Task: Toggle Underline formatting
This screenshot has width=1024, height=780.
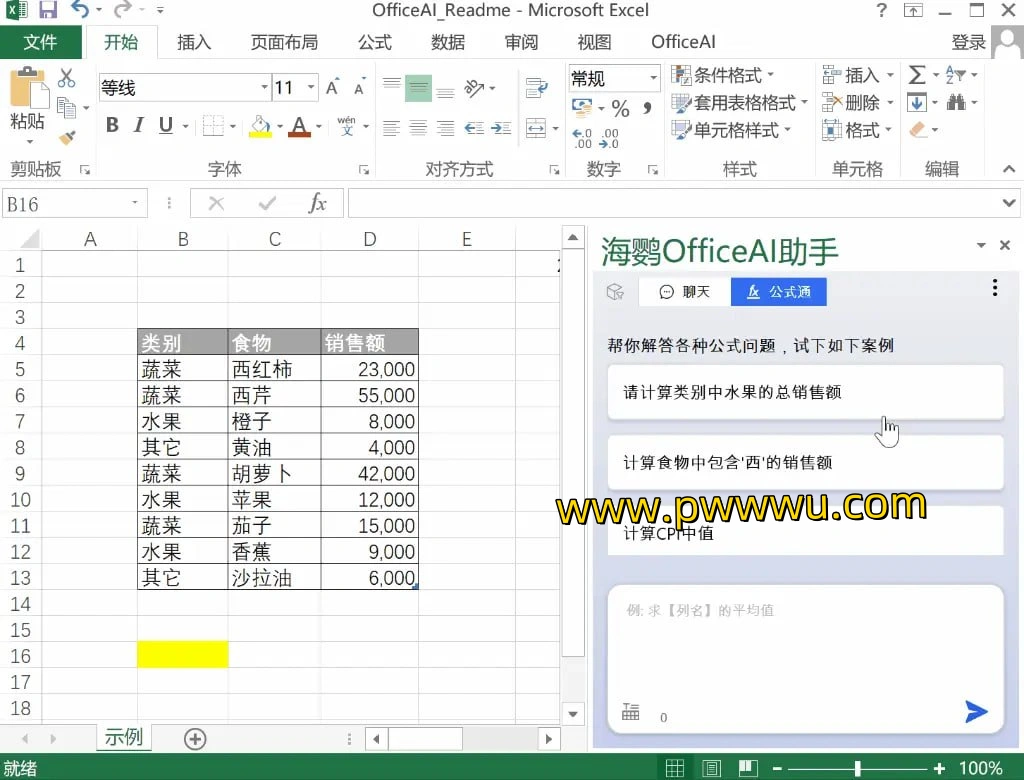Action: pyautogui.click(x=166, y=125)
